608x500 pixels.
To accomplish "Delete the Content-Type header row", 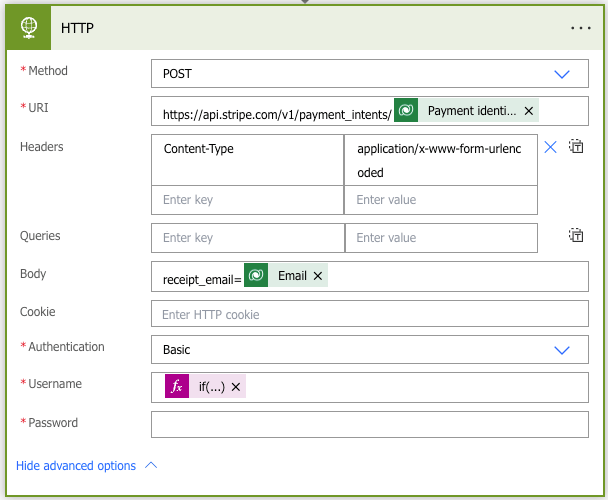I will point(550,147).
